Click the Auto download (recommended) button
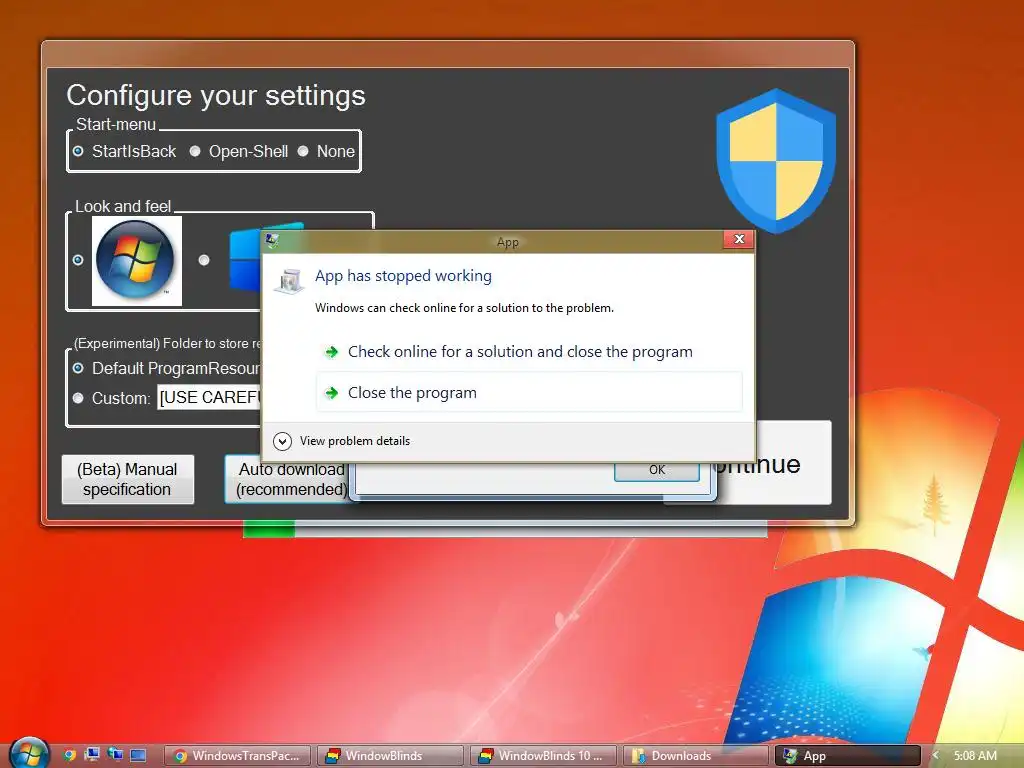Image resolution: width=1024 pixels, height=768 pixels. [x=287, y=479]
